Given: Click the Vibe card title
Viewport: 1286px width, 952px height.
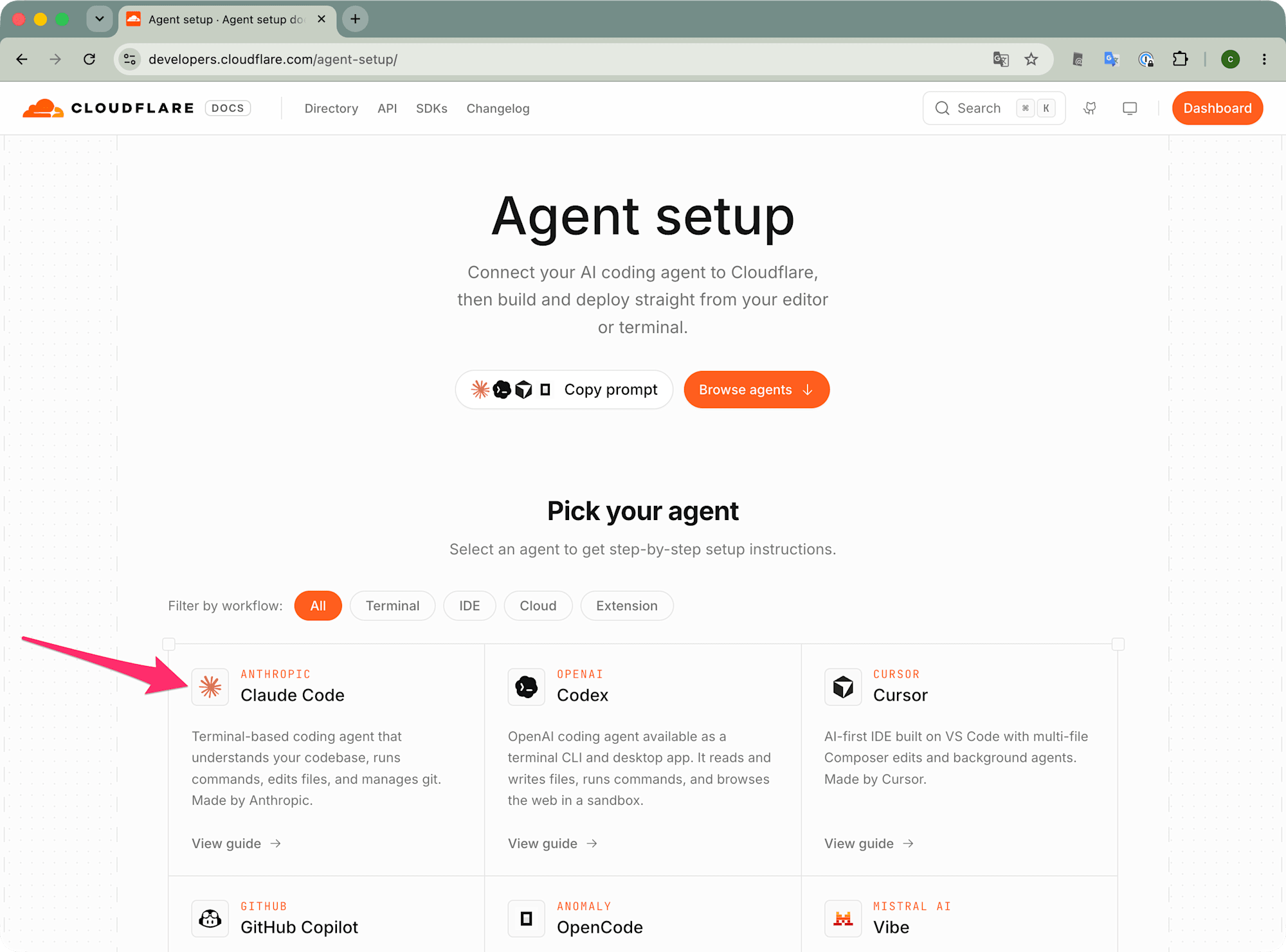Looking at the screenshot, I should (x=891, y=927).
